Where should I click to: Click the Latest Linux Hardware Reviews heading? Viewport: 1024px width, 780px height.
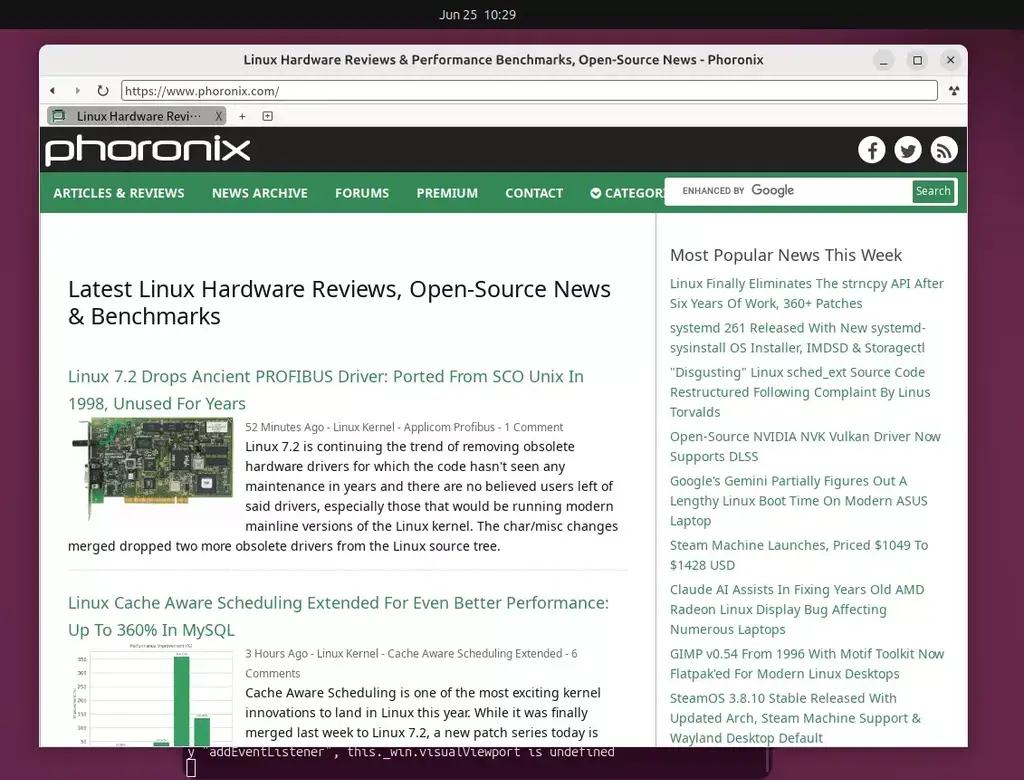(x=339, y=302)
